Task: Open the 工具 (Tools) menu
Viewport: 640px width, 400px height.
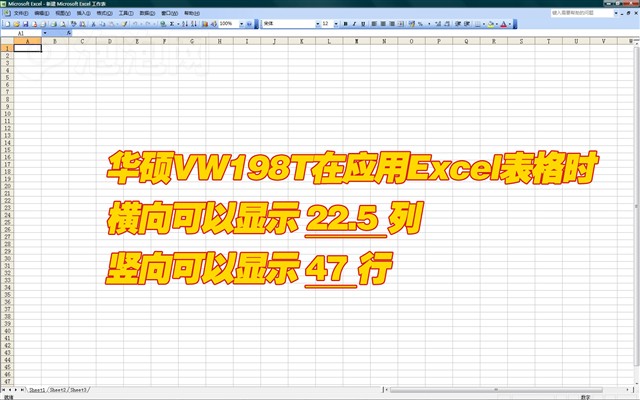Action: coord(126,13)
